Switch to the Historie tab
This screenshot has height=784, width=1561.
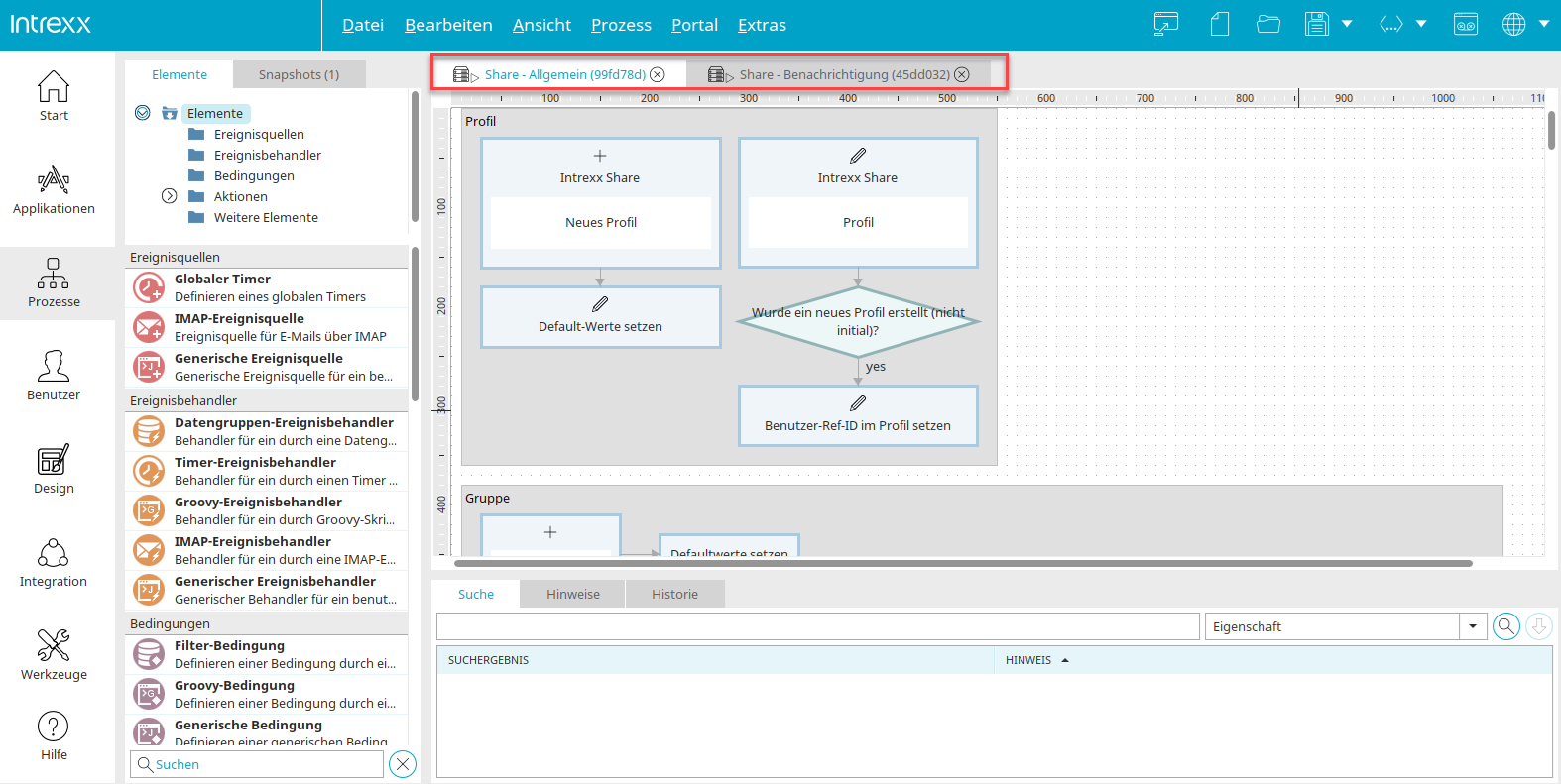pyautogui.click(x=674, y=594)
